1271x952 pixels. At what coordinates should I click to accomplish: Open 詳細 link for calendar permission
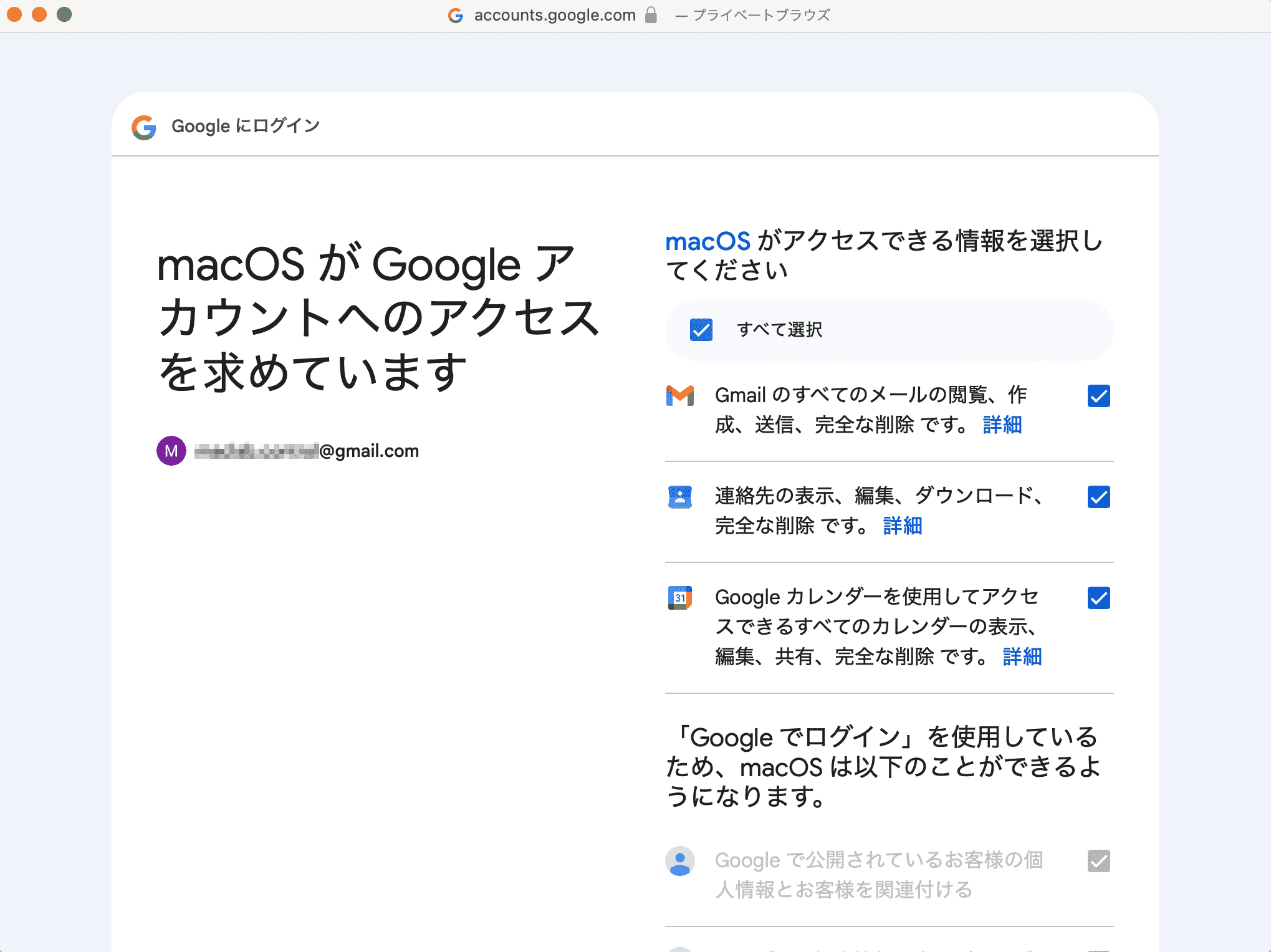1022,657
